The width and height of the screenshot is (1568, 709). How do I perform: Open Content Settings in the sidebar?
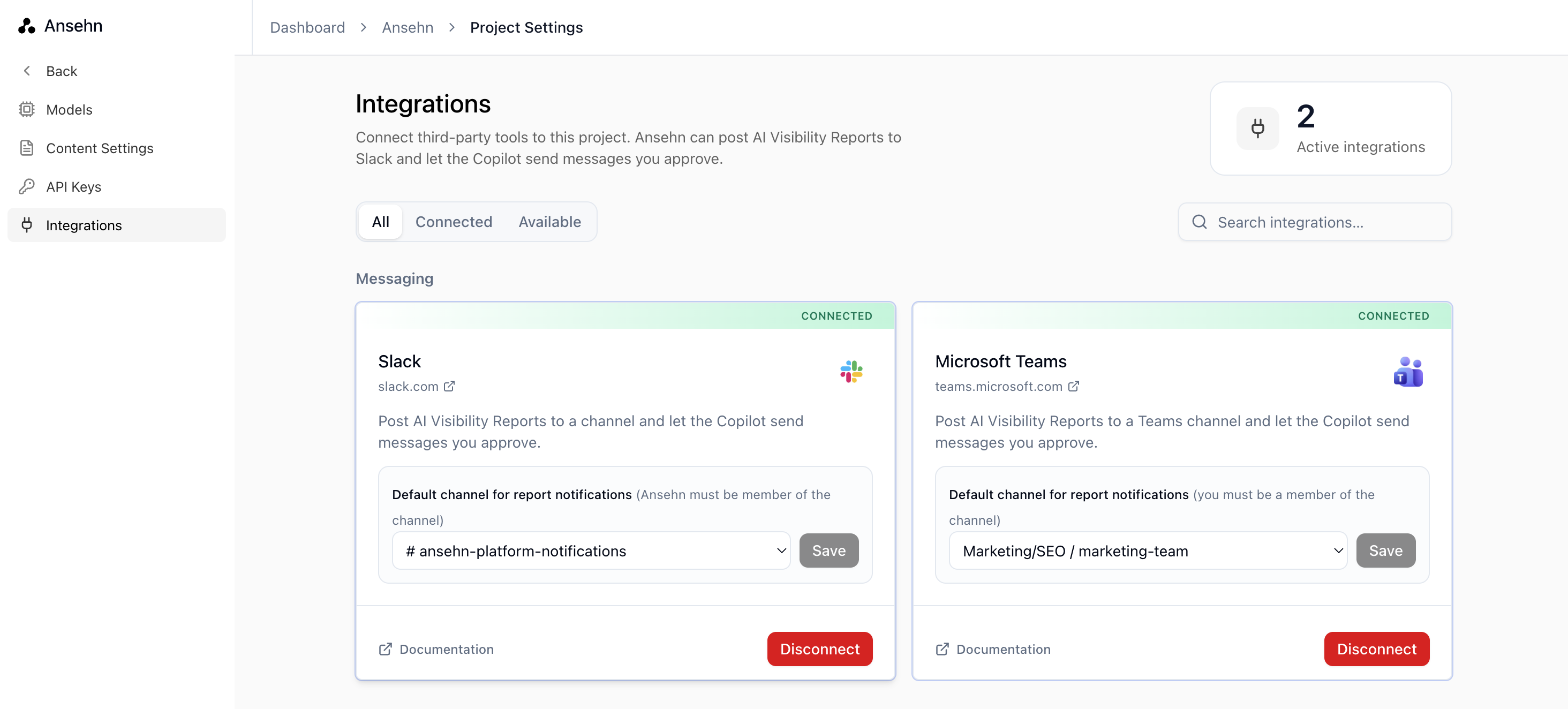(116, 148)
